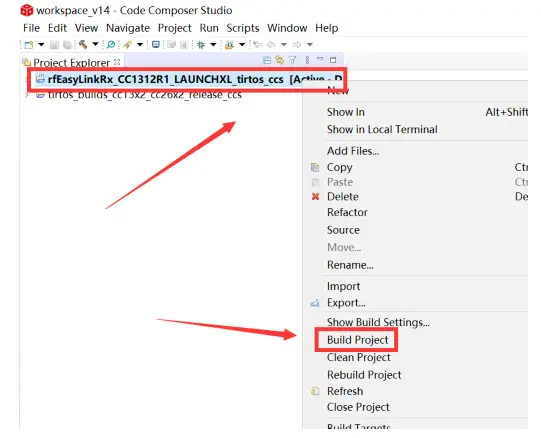Choose Show in Local Terminal
The width and height of the screenshot is (541, 438).
point(382,129)
